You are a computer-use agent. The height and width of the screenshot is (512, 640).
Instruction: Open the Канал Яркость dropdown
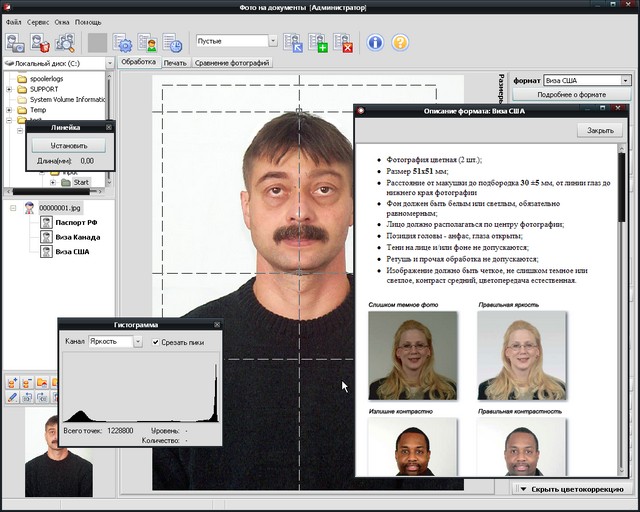(138, 341)
